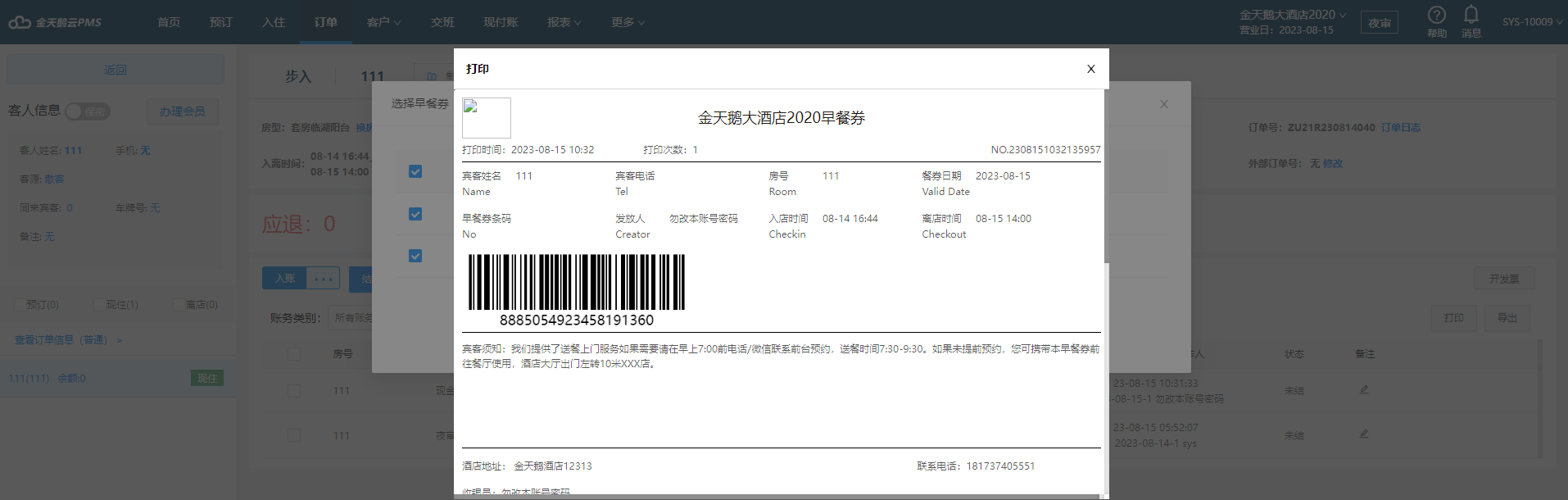Click the 金天鹅云PMS logo icon
Viewport: 1568px width, 500px height.
(x=20, y=22)
